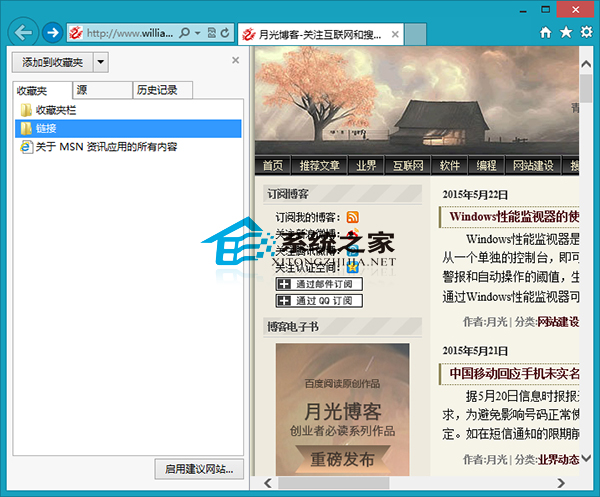Viewport: 600px width, 497px height.
Task: Switch to the 历史记录 tab
Action: [x=162, y=90]
